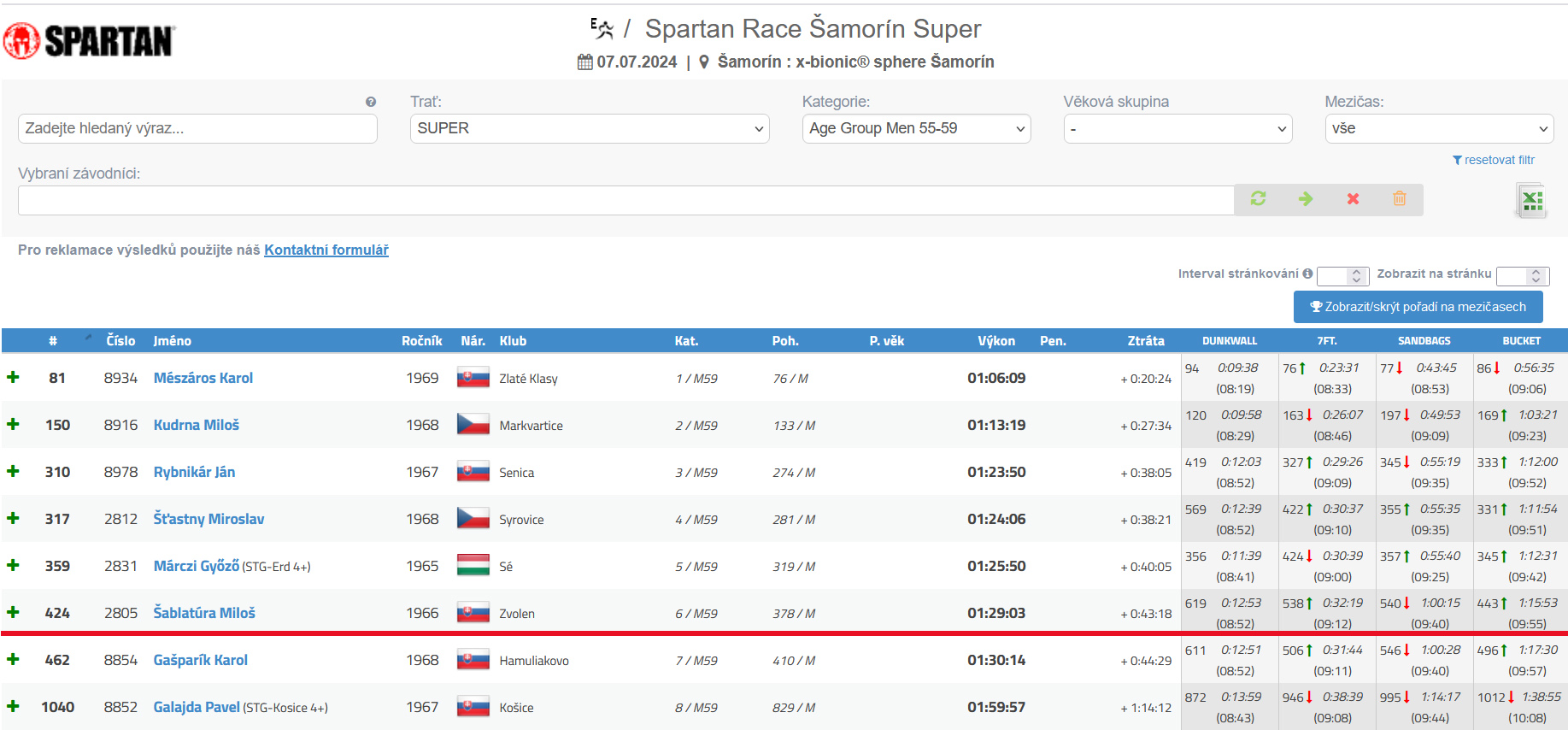Open Rybnikár Ján's racer details

(194, 472)
